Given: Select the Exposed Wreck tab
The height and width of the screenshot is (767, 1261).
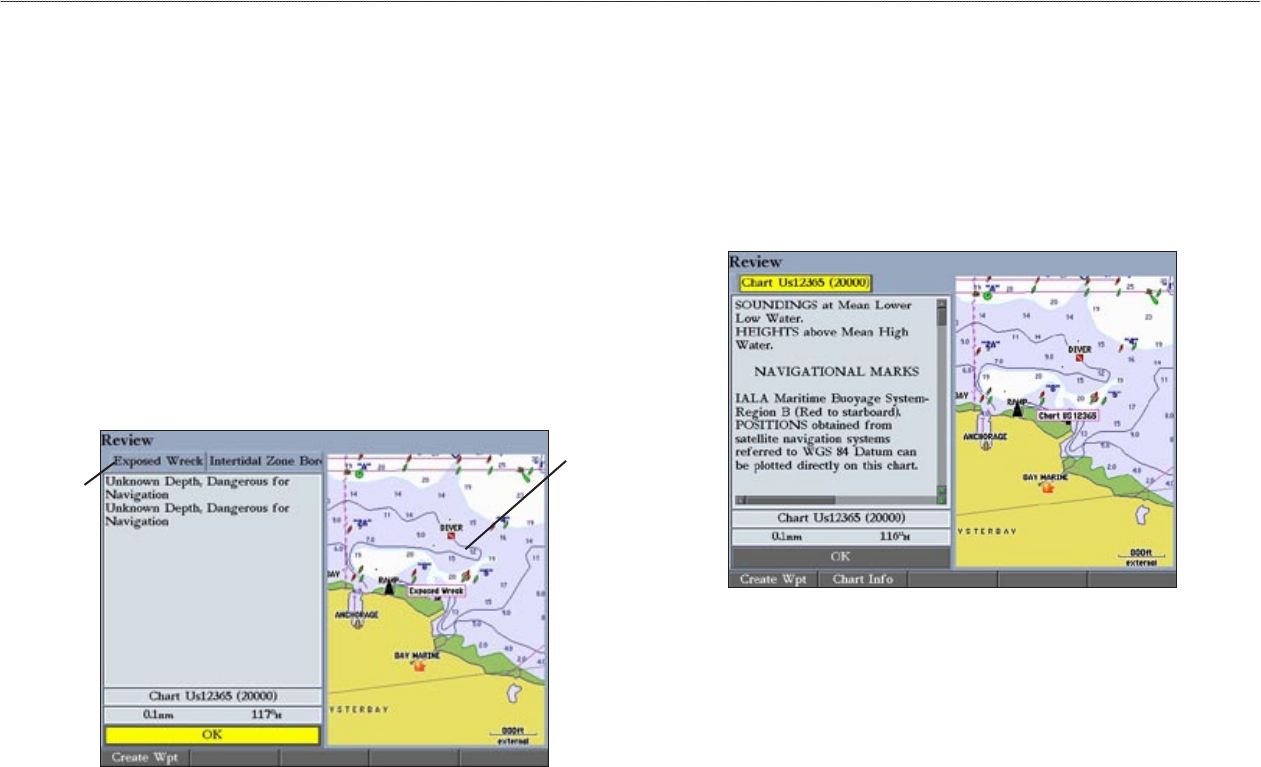Looking at the screenshot, I should [x=156, y=462].
